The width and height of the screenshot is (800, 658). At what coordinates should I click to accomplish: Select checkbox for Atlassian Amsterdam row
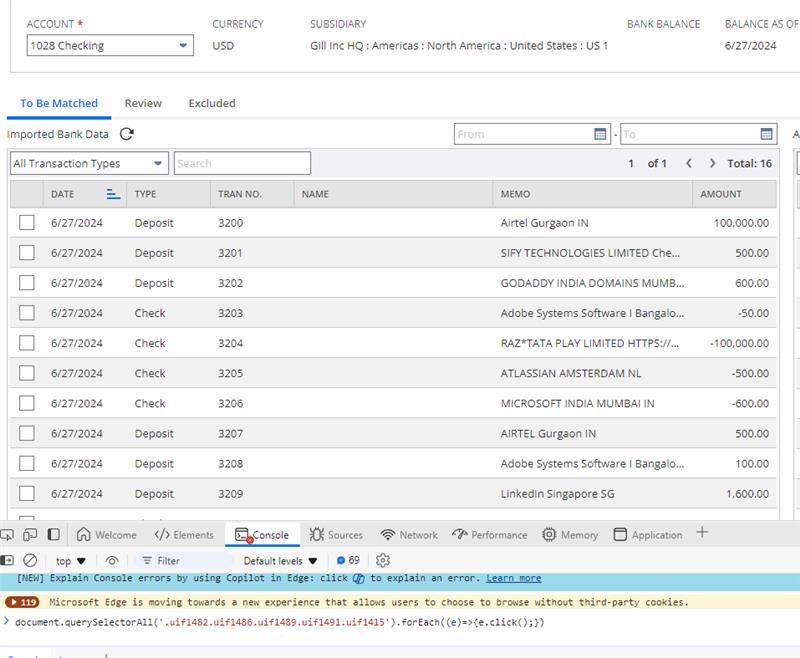(27, 373)
